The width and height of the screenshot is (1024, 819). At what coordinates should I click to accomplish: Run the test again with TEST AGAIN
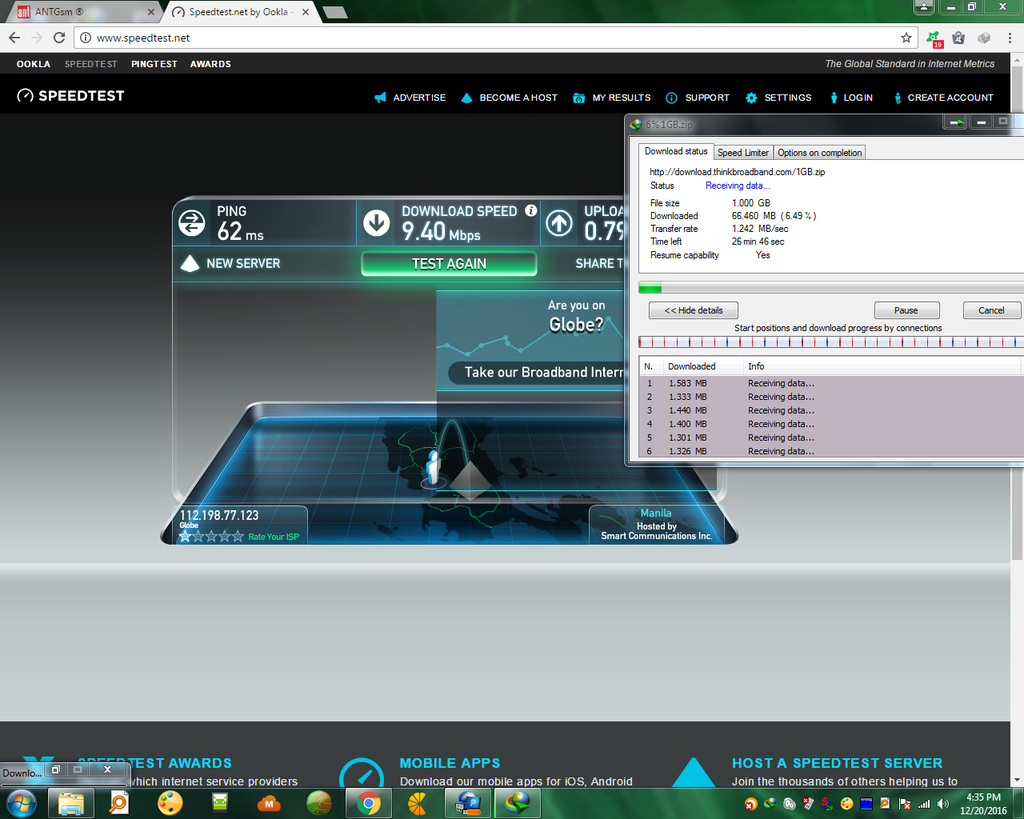tap(449, 264)
